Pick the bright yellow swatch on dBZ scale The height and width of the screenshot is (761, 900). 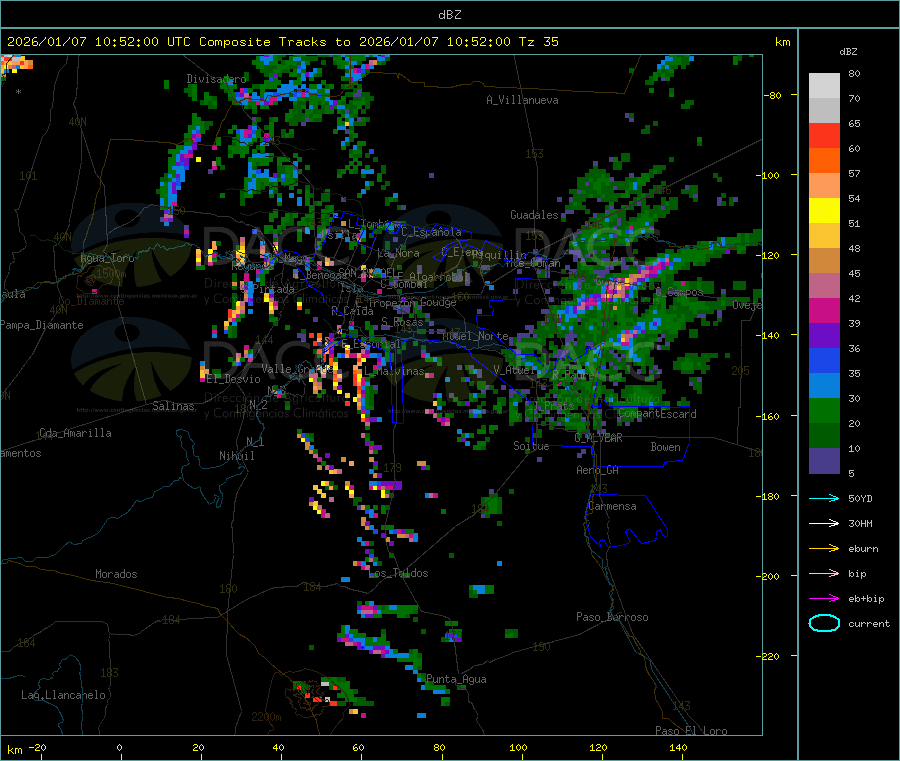click(x=824, y=211)
